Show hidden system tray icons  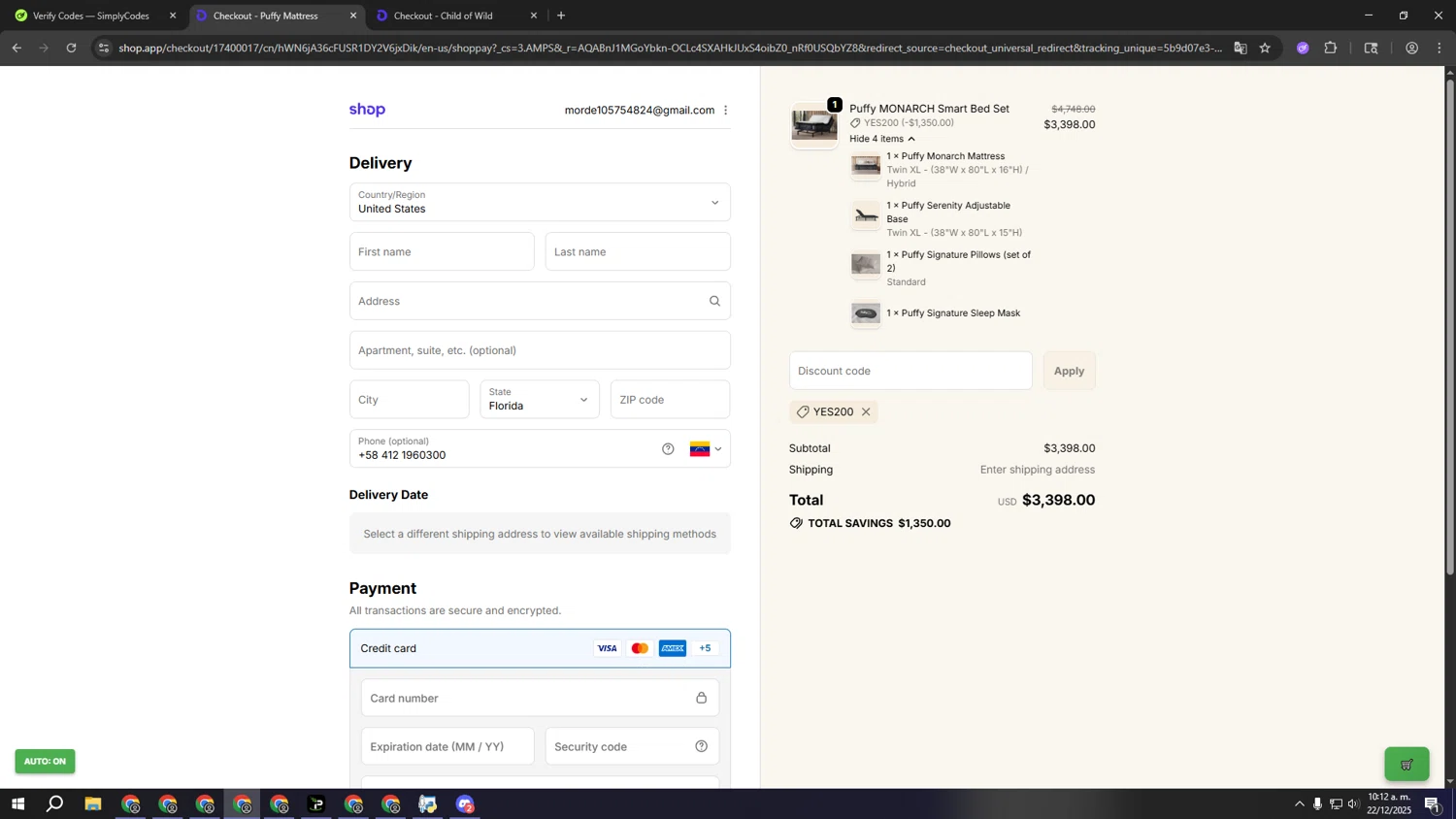pyautogui.click(x=1299, y=804)
